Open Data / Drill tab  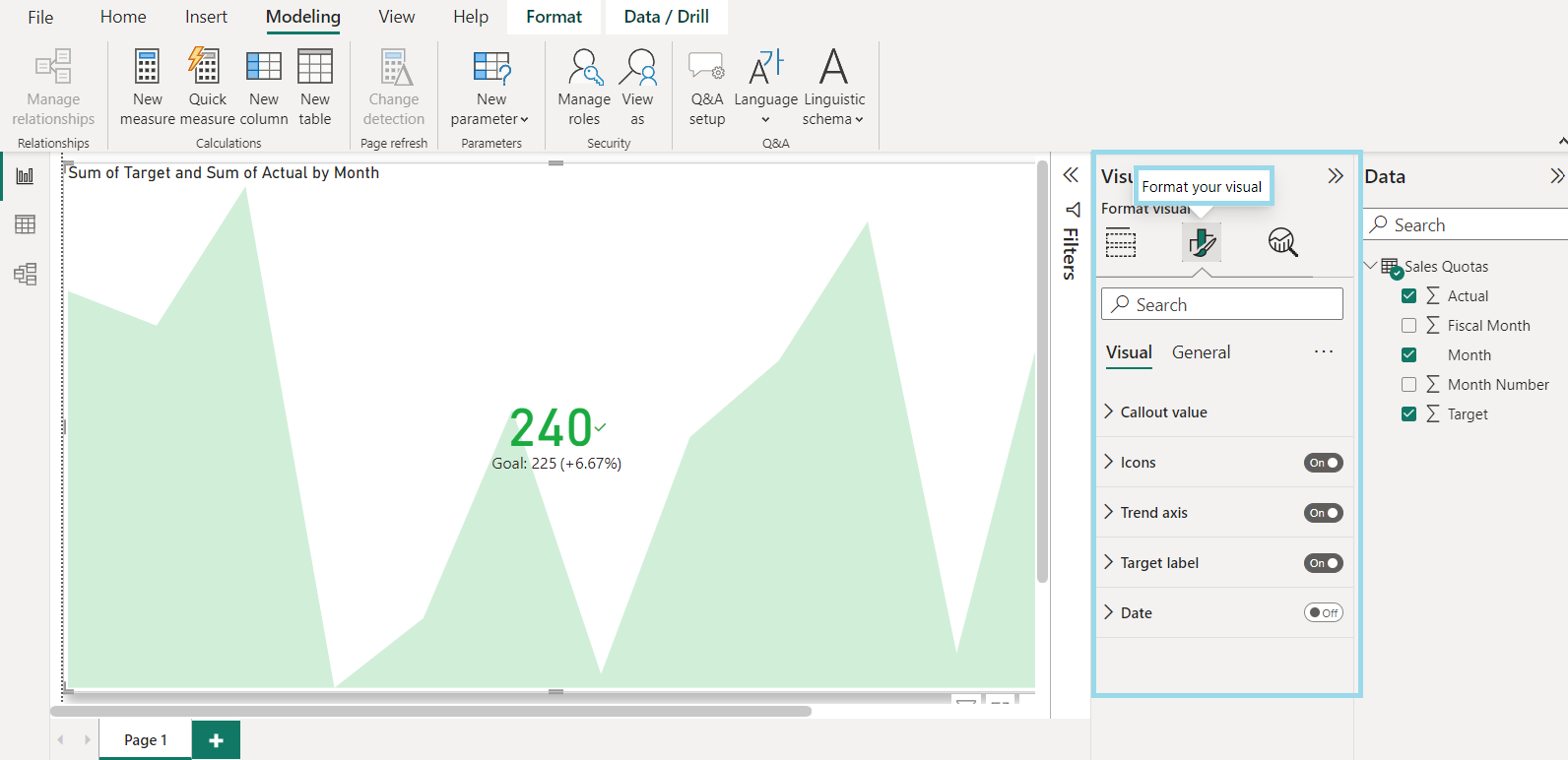[666, 17]
